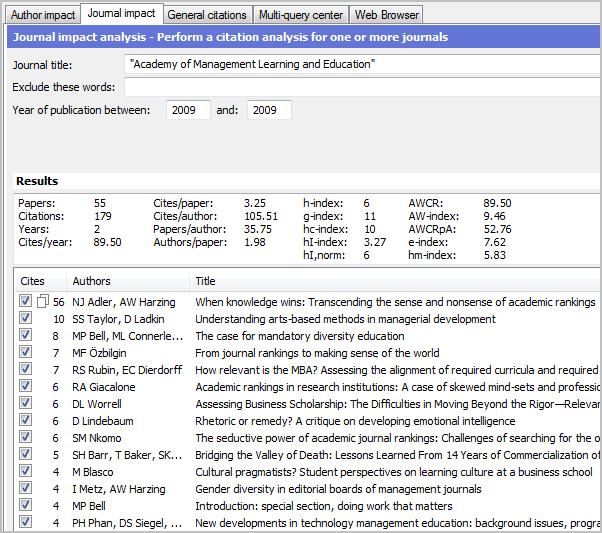The width and height of the screenshot is (602, 533).
Task: Select title 'From journal rankings to making sense'
Action: [x=317, y=353]
